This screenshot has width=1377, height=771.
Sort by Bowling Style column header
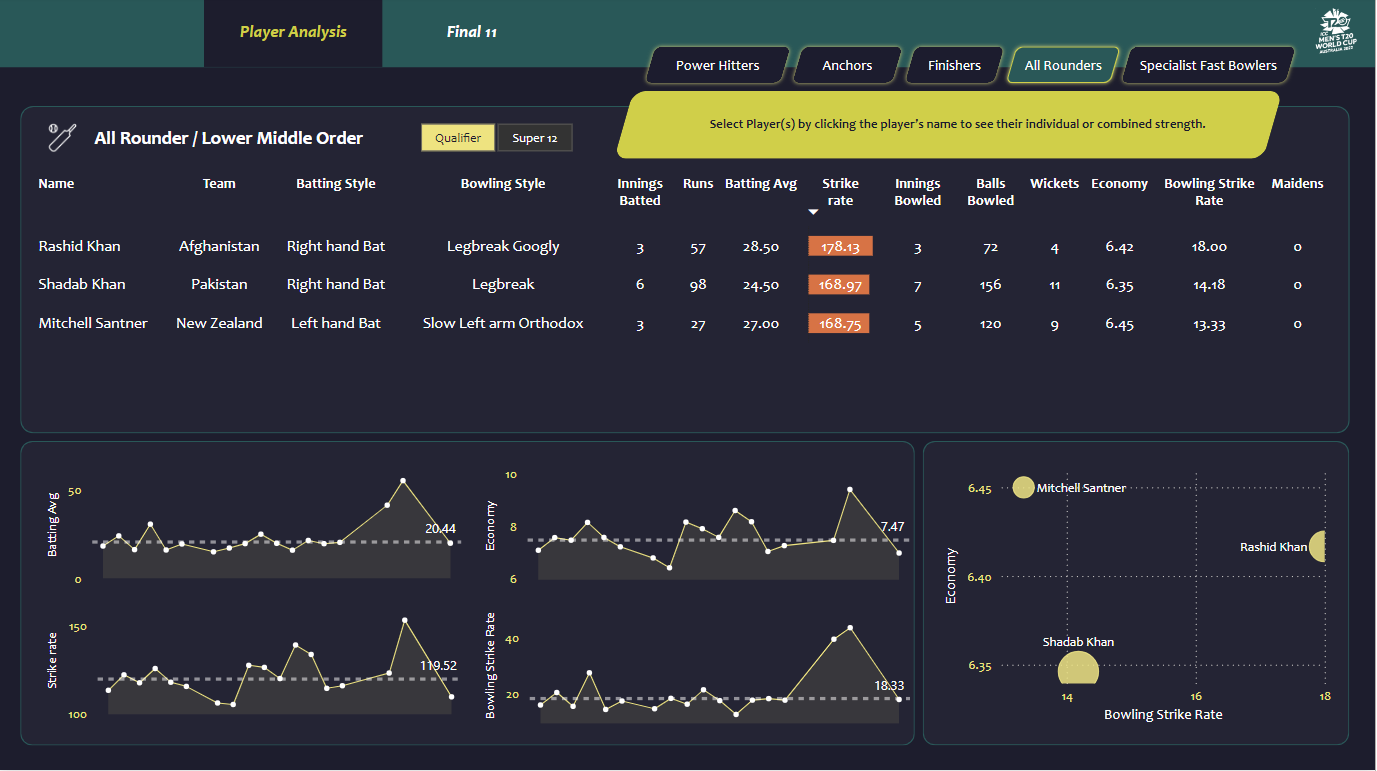coord(503,184)
